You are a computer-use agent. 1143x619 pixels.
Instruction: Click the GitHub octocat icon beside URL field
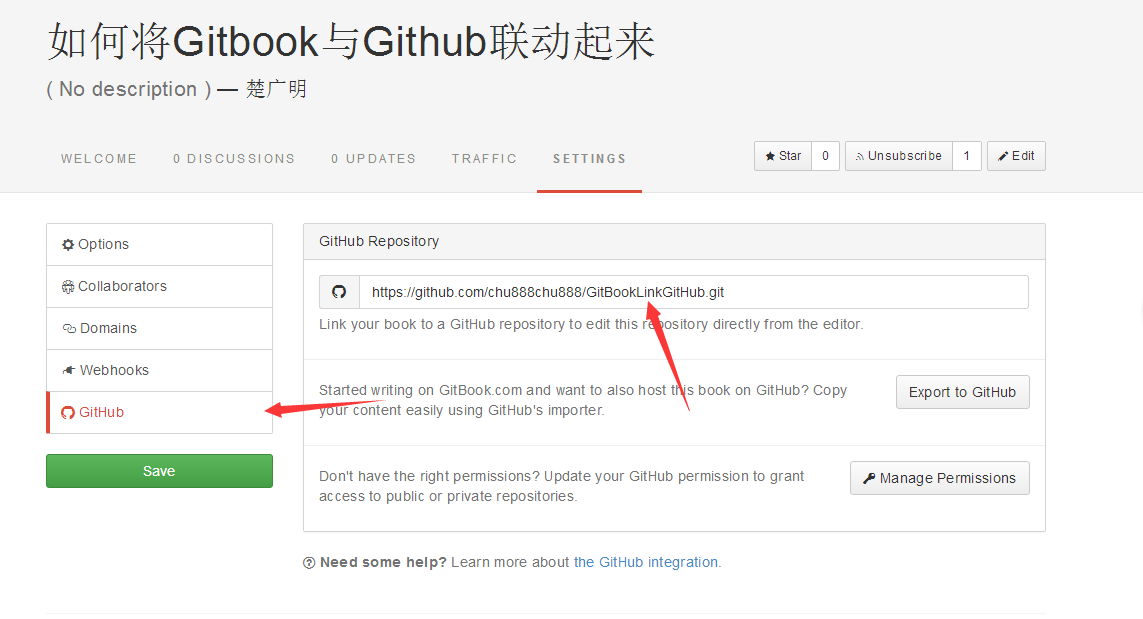[339, 292]
